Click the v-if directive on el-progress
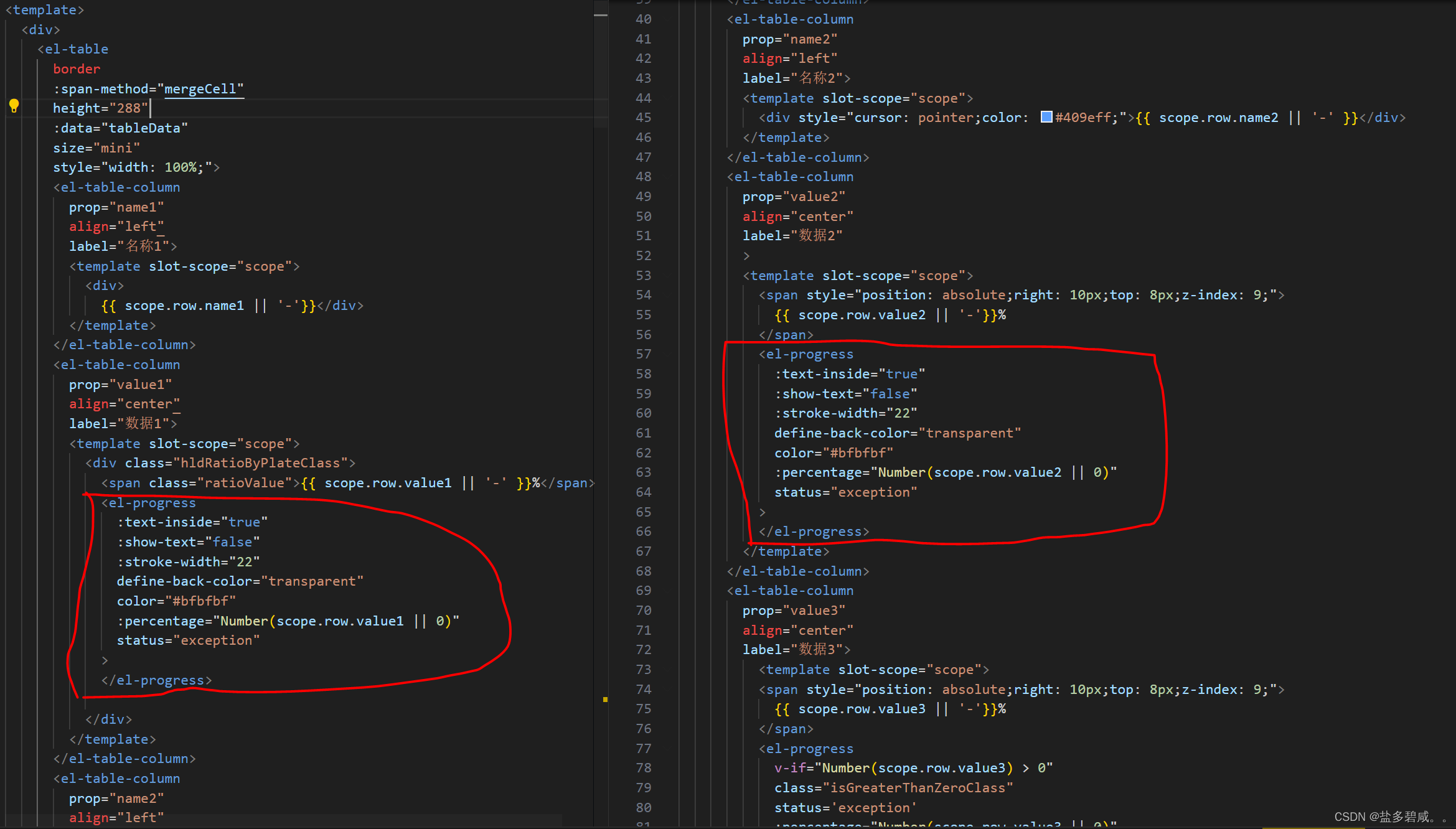 click(789, 768)
